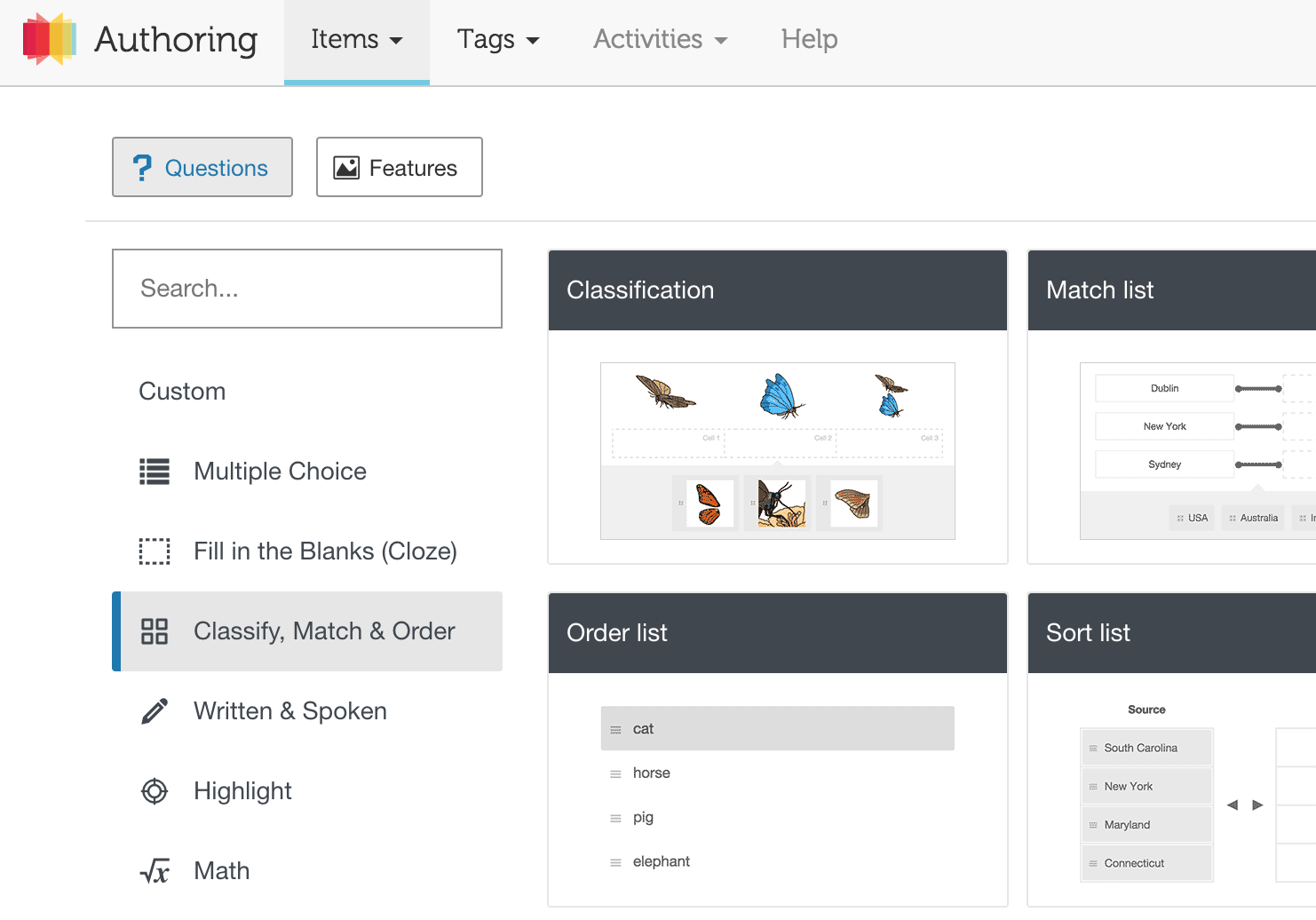
Task: Click the Cell 2 drop zone
Action: pos(781,444)
